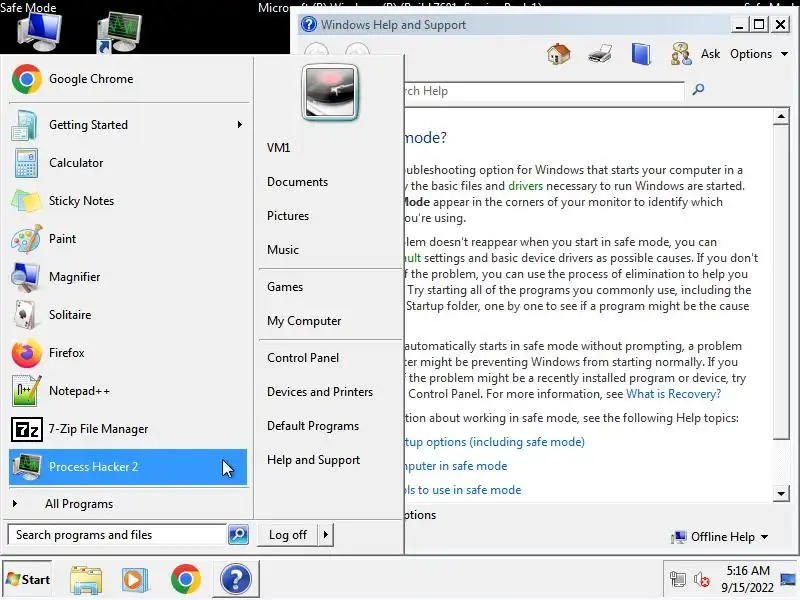Launch Process Hacker 2
The image size is (800, 600).
(x=128, y=467)
